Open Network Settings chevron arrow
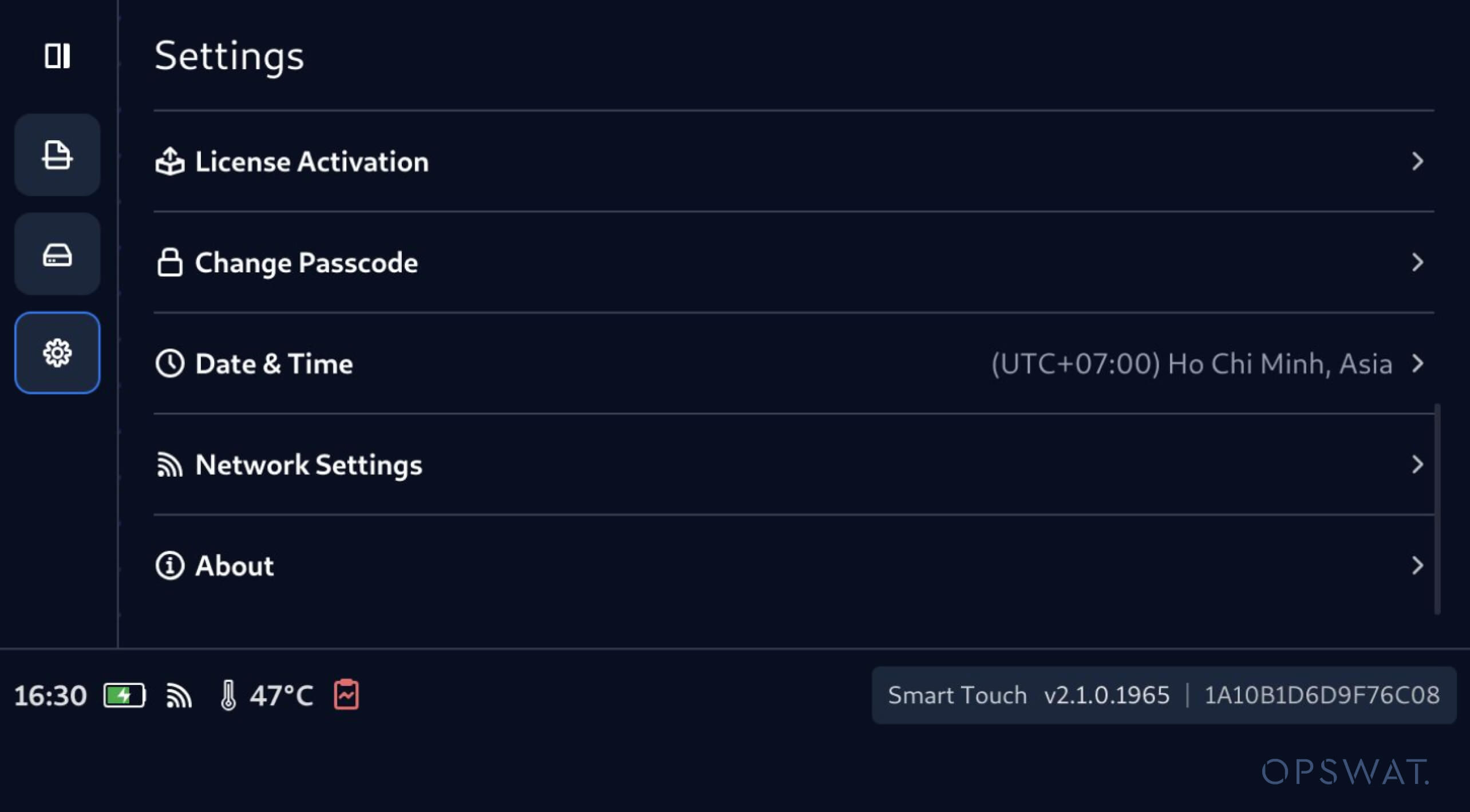This screenshot has width=1470, height=812. [x=1417, y=464]
